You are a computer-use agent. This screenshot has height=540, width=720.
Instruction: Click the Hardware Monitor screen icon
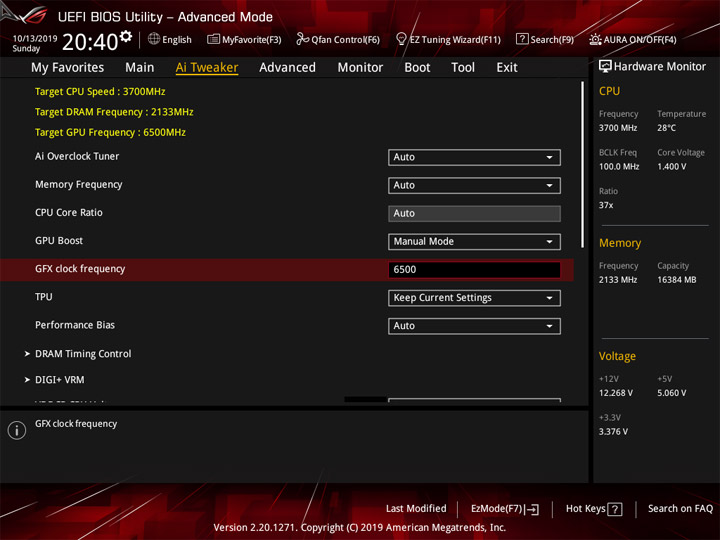605,66
